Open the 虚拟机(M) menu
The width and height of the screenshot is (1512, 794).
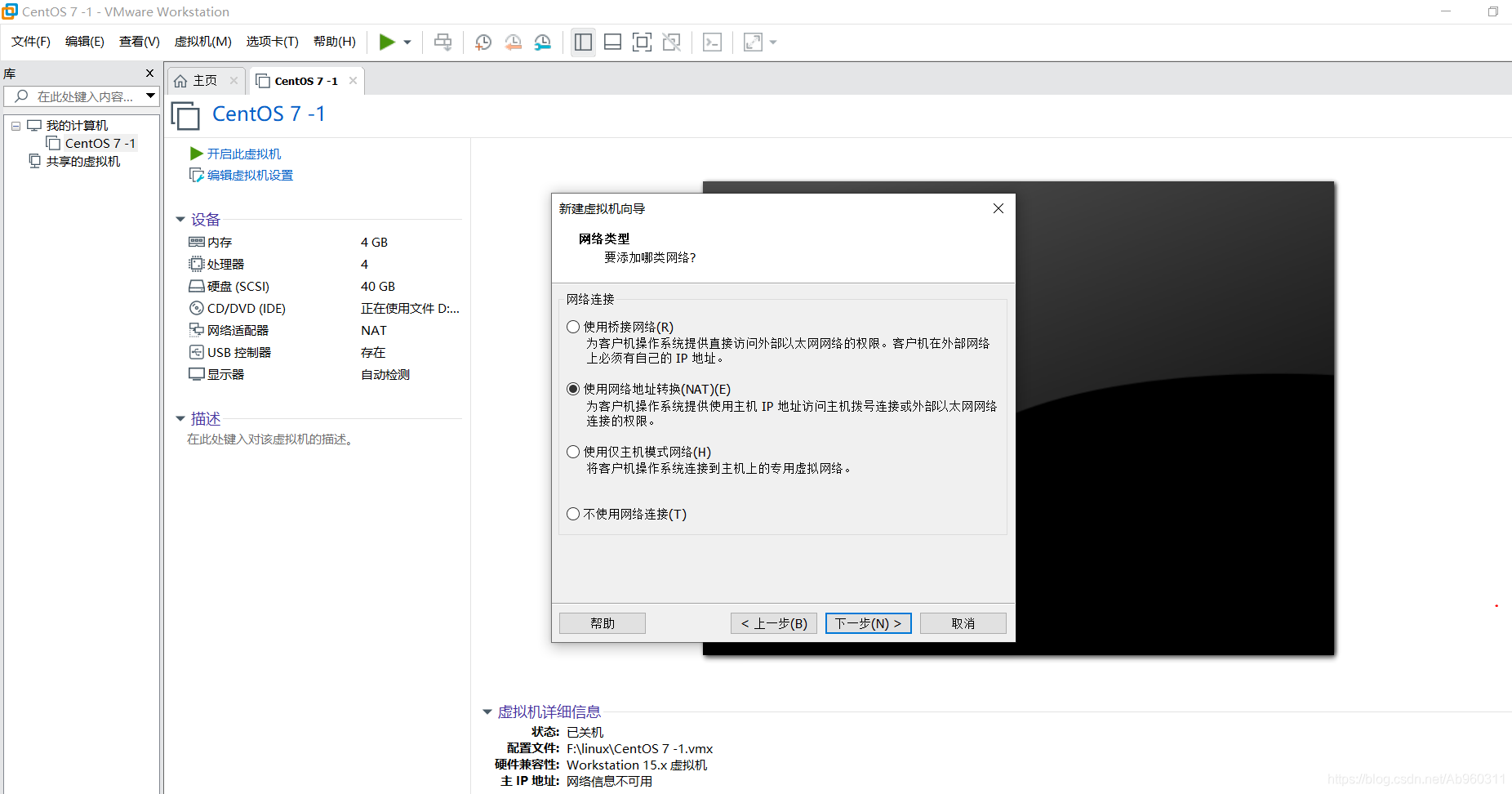(203, 42)
